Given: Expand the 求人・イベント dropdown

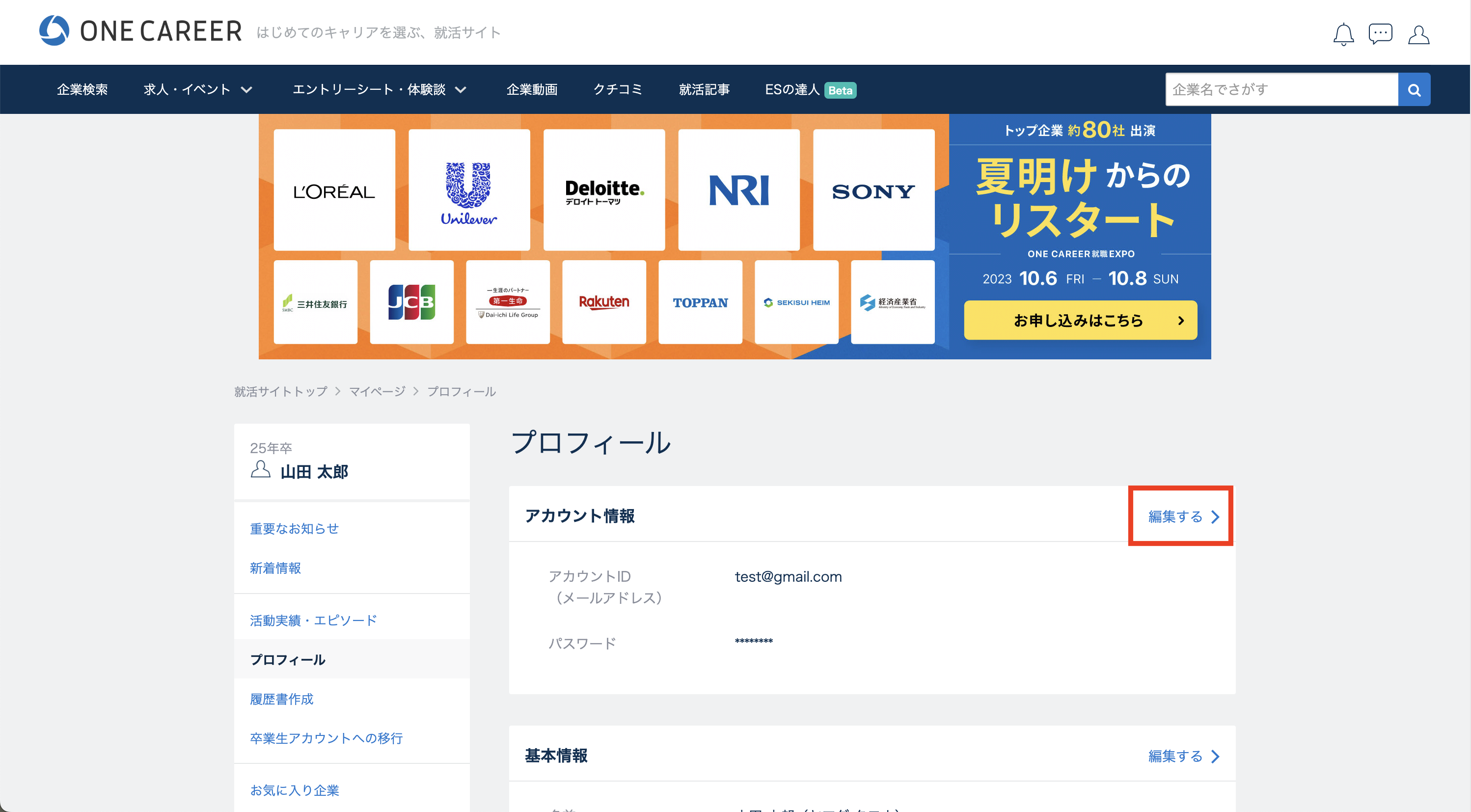Looking at the screenshot, I should point(197,90).
